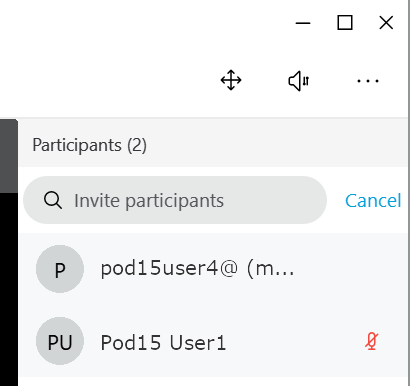Select the P avatar for pod15user4
This screenshot has height=386, width=410.
coord(60,269)
